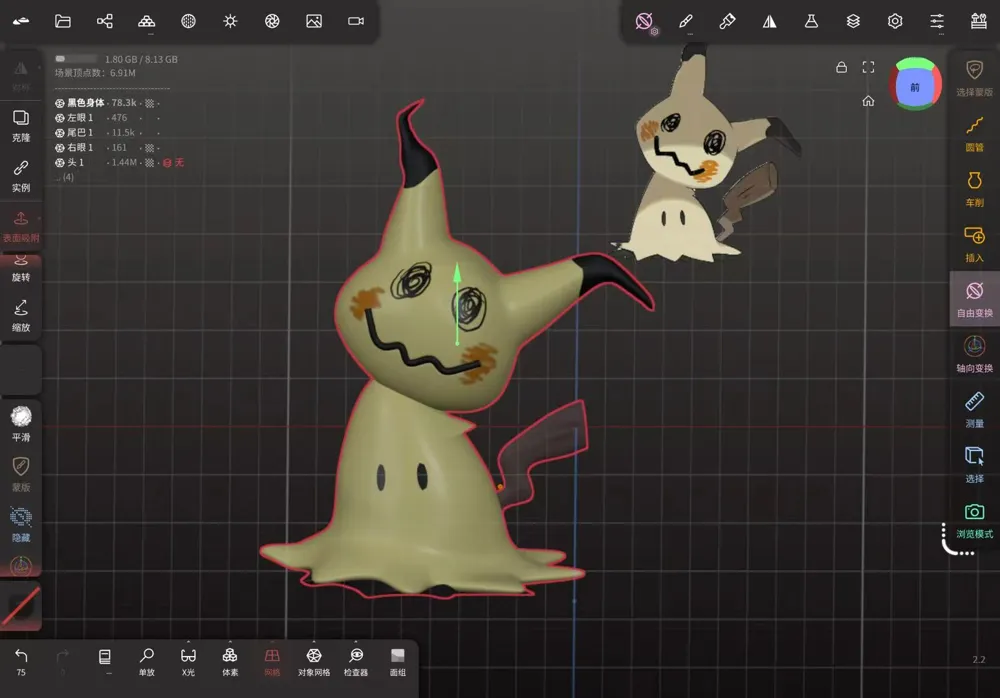Open the settings gear menu
1000x698 pixels.
895,21
